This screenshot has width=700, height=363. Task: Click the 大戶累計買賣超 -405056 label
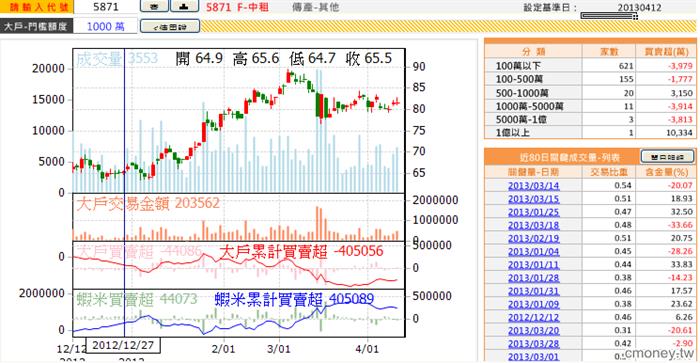point(301,251)
